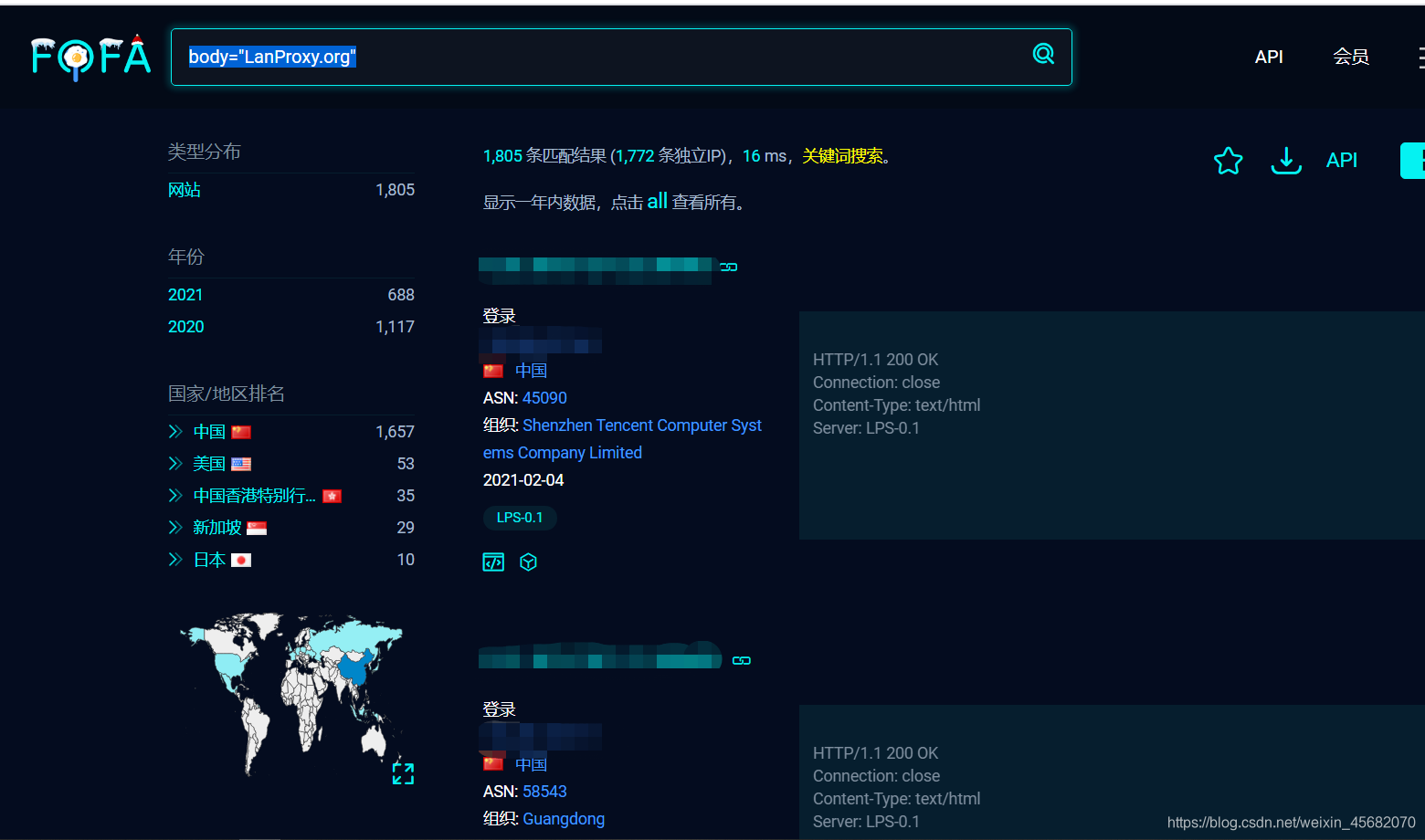Viewport: 1425px width, 840px height.
Task: Focus the body="LanProxy.org" search field
Action: point(621,57)
